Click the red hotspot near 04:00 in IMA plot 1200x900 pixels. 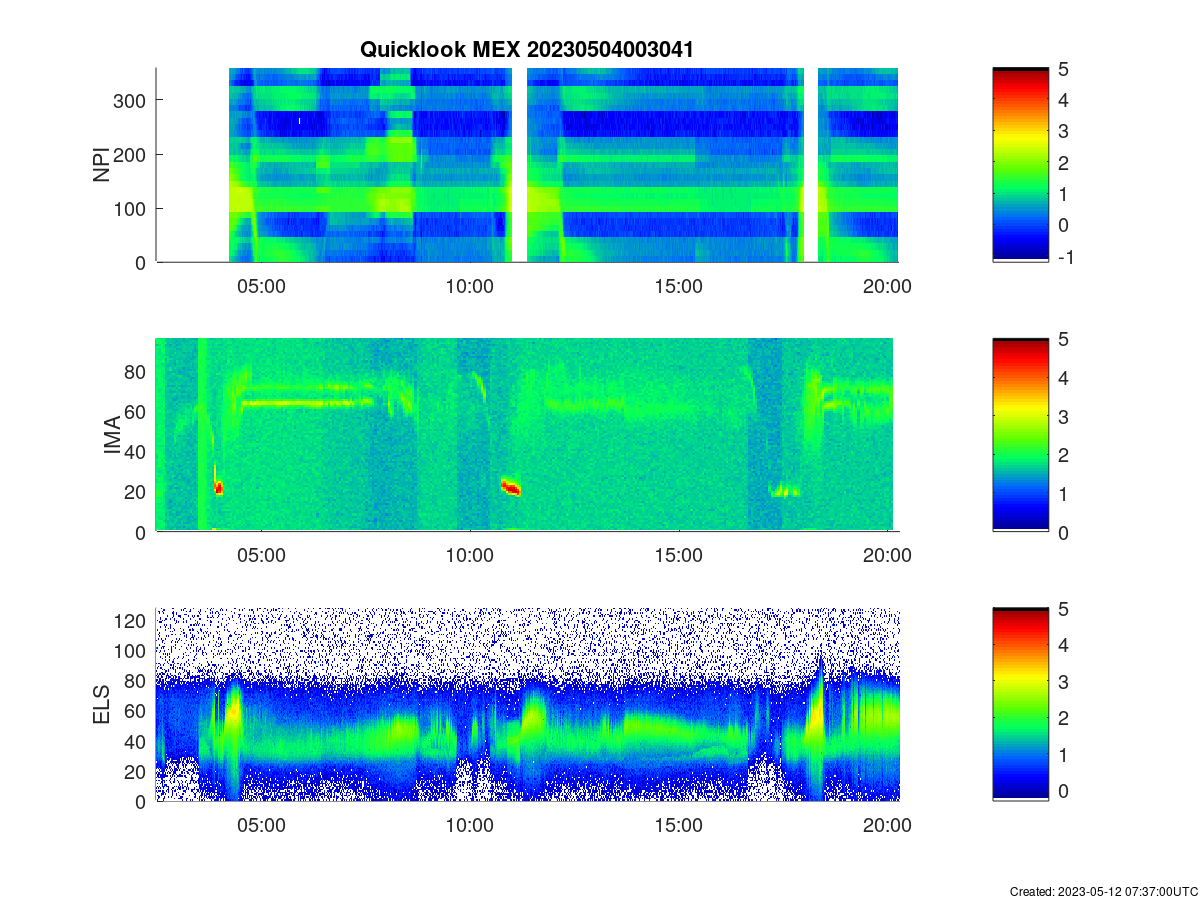(x=218, y=488)
